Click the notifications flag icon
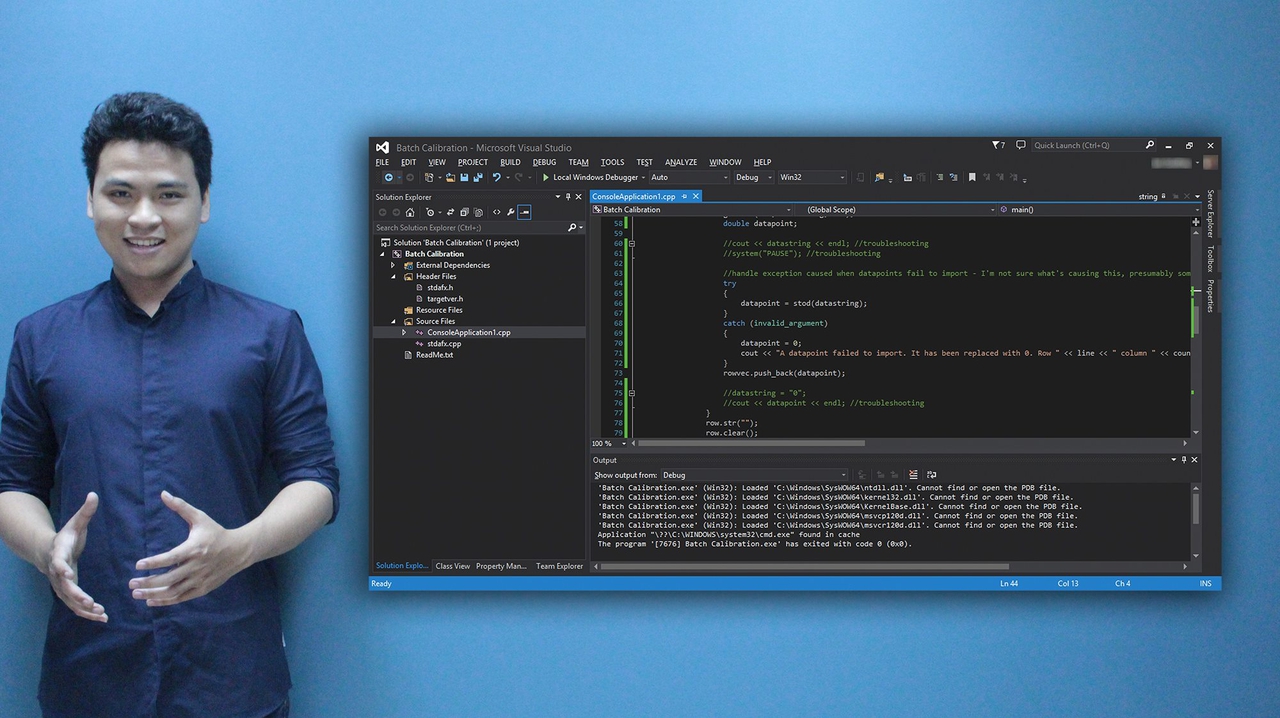1280x718 pixels. (998, 145)
